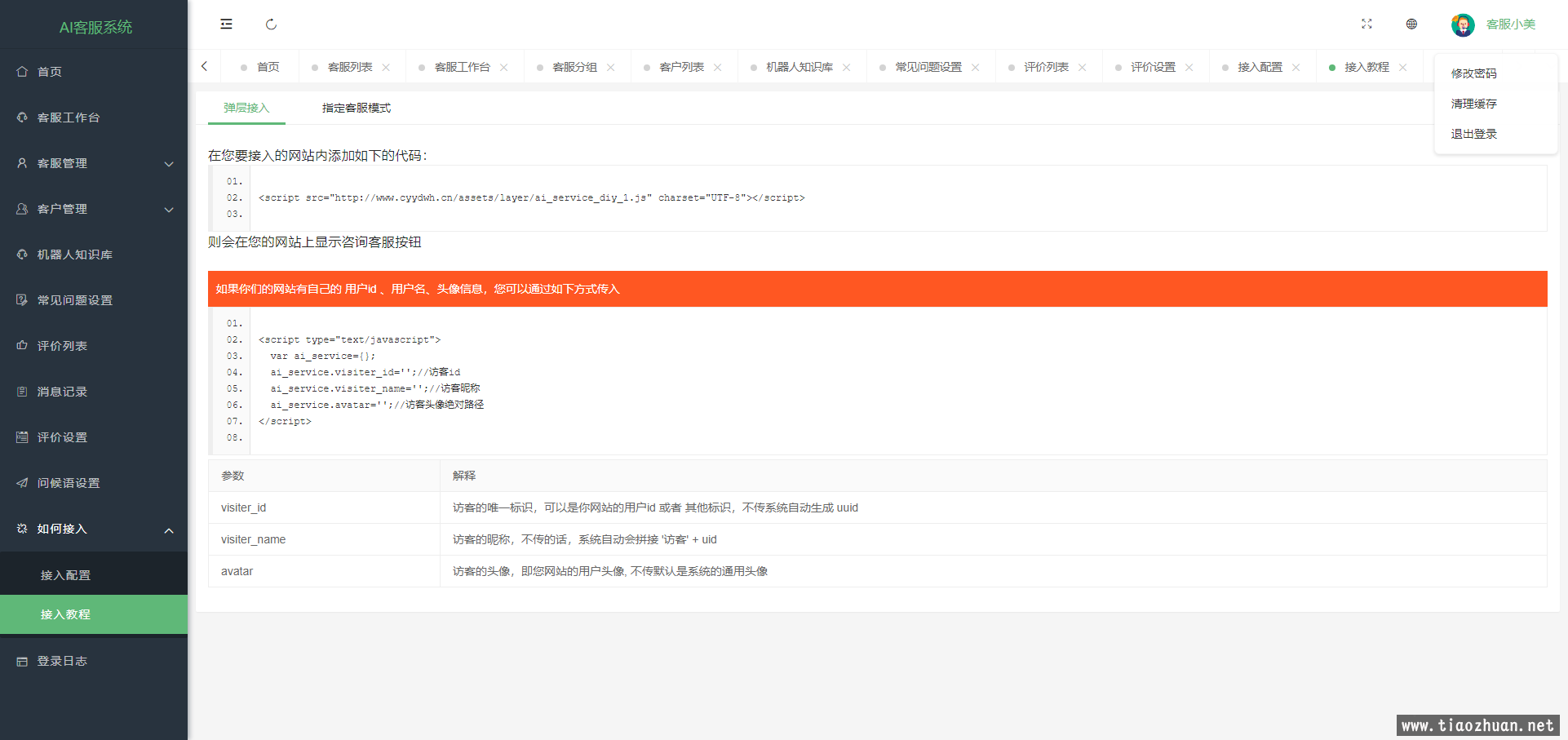
Task: Switch to the 评价列表 tab
Action: click(x=1047, y=67)
